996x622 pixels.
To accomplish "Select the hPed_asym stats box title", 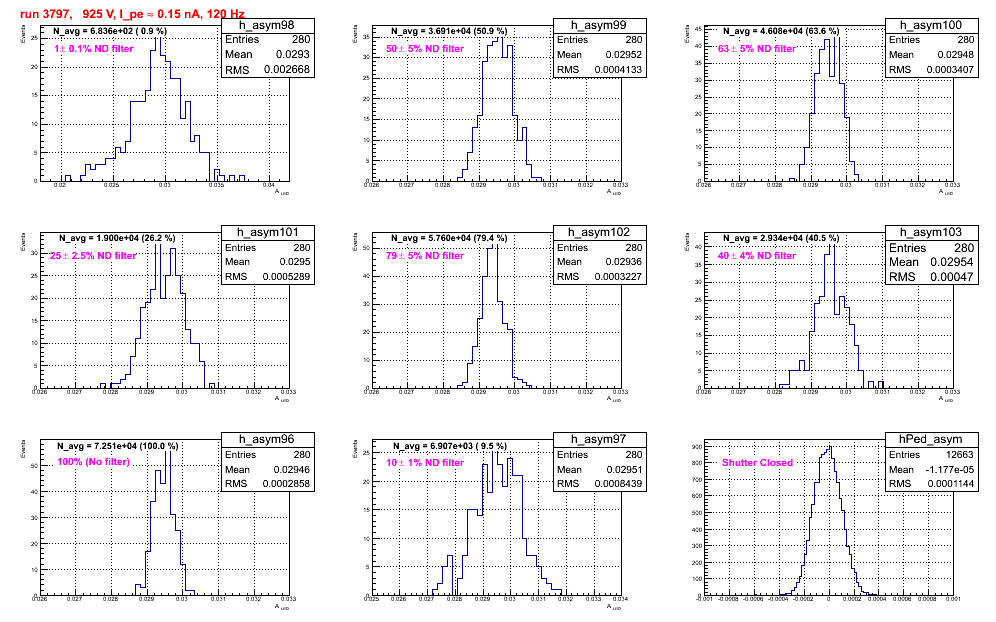I will point(931,440).
